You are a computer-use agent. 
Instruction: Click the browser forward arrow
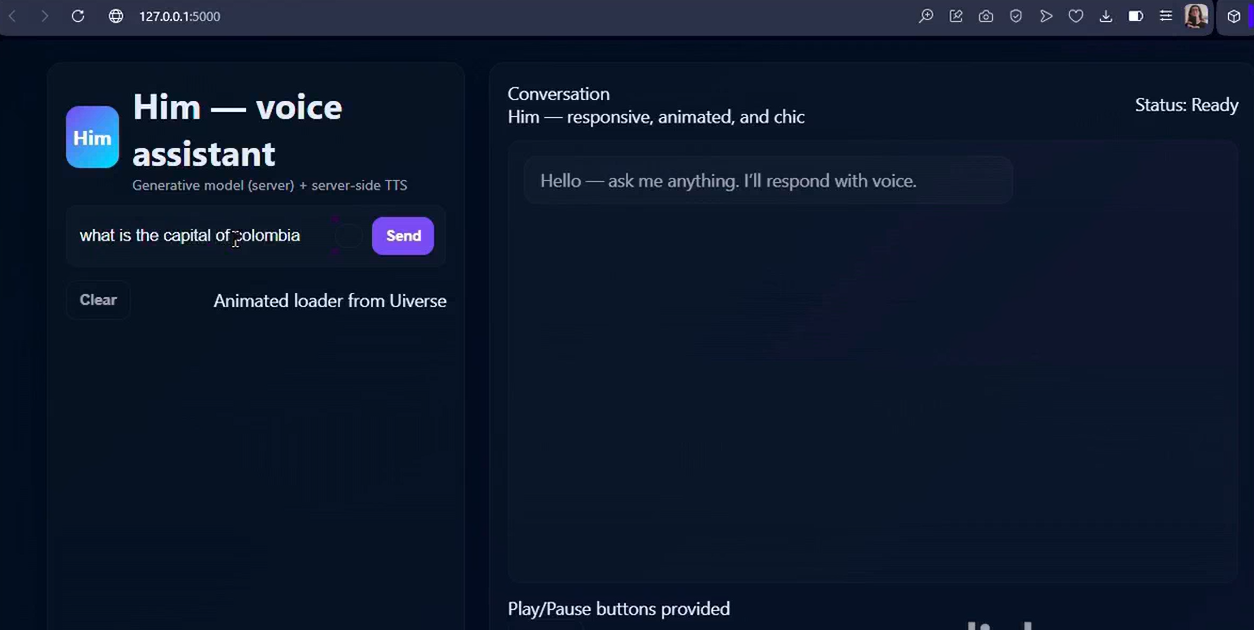[x=44, y=16]
